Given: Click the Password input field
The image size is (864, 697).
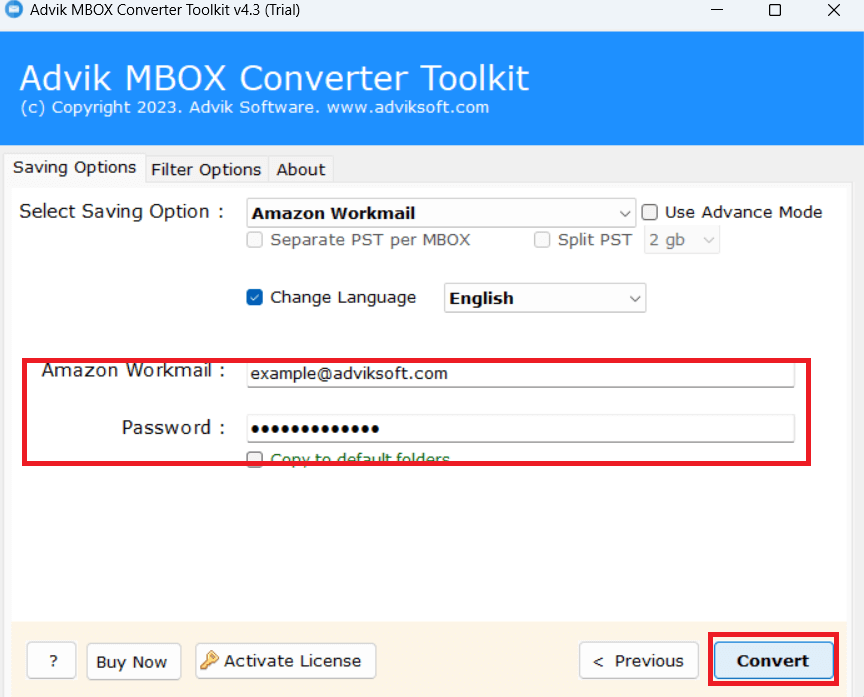Looking at the screenshot, I should (x=520, y=428).
